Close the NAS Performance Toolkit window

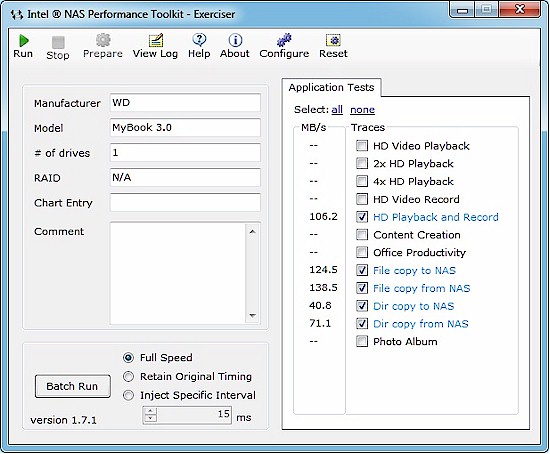click(519, 10)
